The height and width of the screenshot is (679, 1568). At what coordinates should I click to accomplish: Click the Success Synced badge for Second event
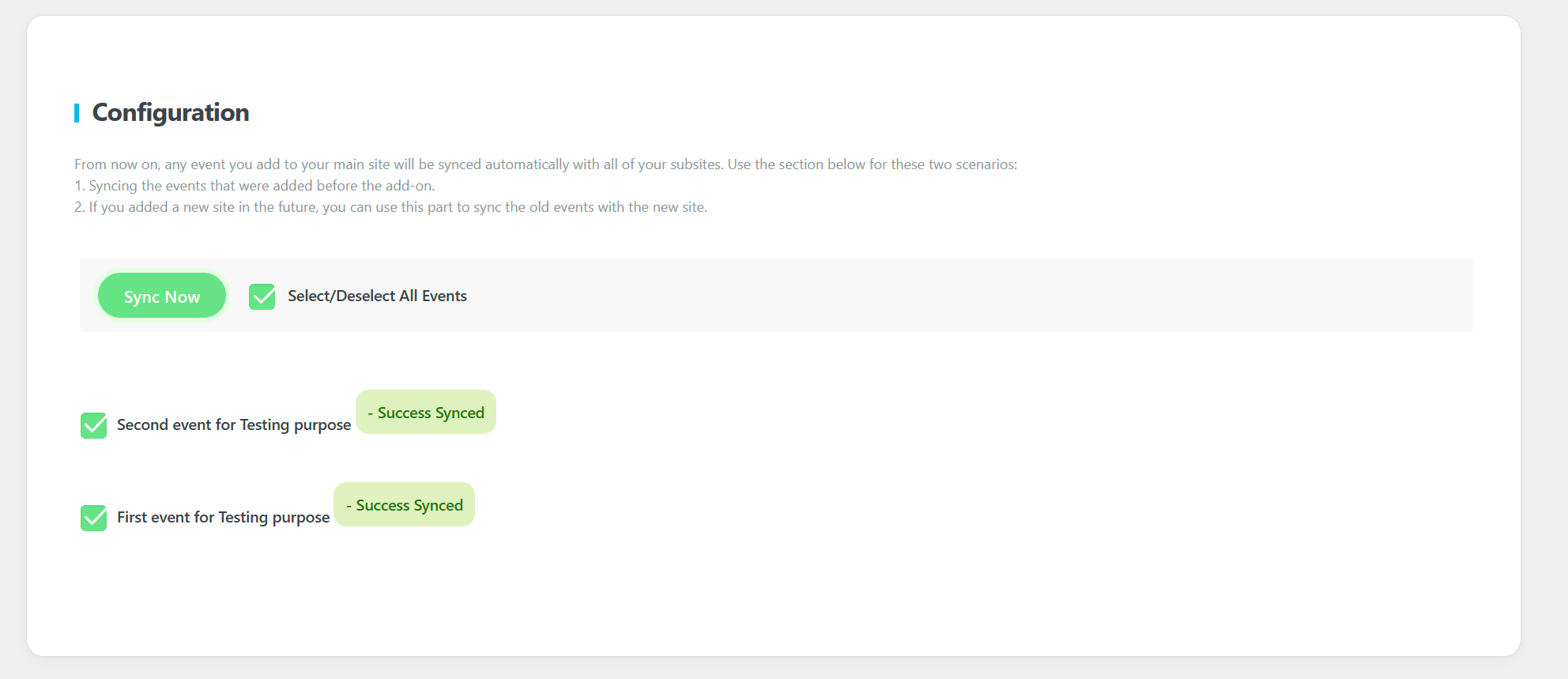[x=426, y=413]
